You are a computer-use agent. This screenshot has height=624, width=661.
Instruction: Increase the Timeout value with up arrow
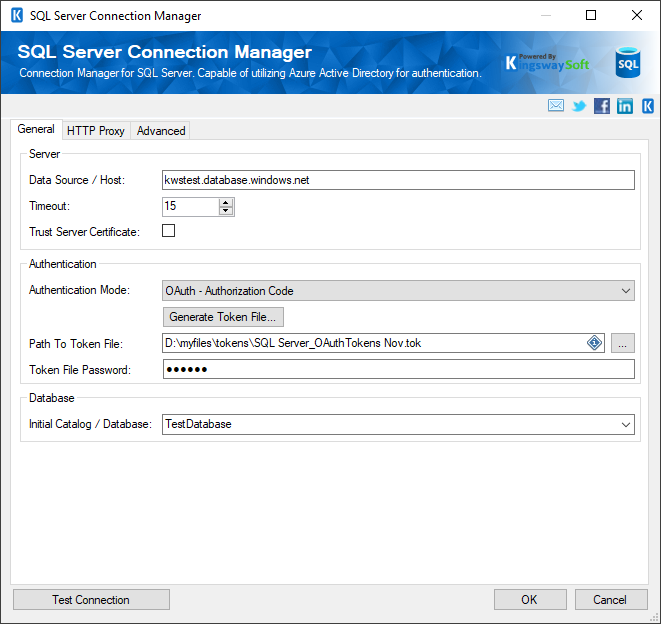click(226, 202)
